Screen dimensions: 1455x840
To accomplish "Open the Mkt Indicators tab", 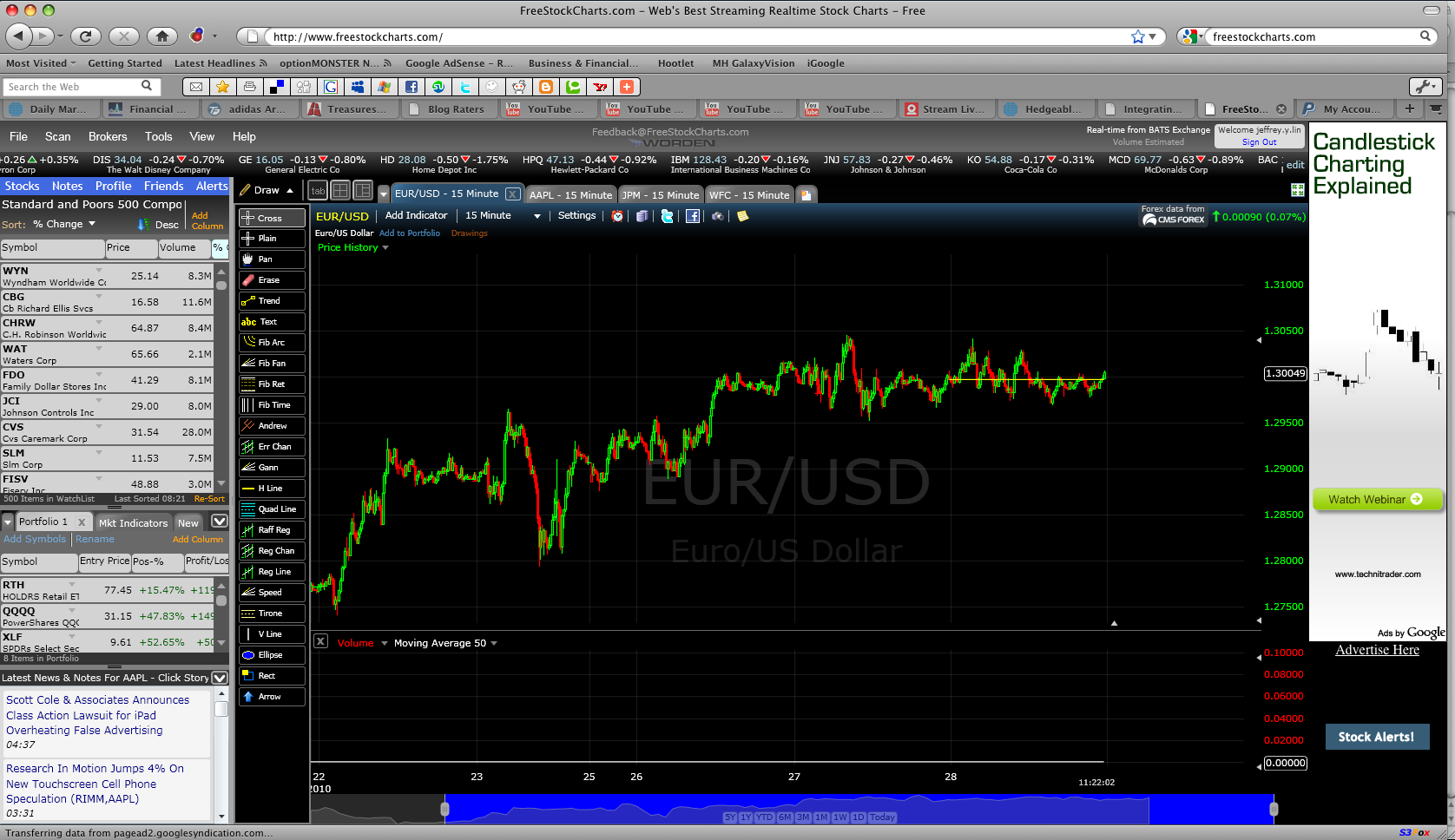I will [133, 522].
